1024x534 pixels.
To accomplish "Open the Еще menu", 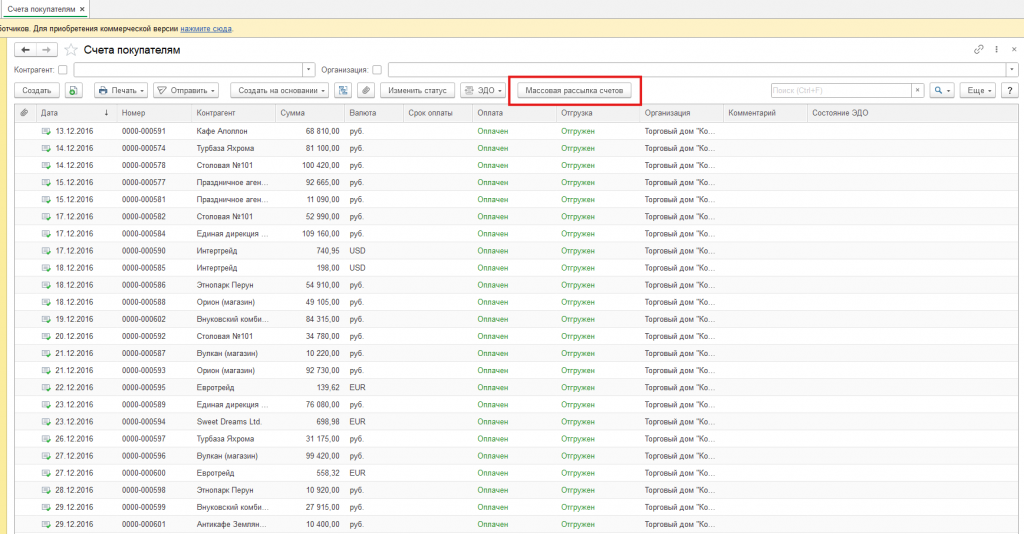I will 978,91.
